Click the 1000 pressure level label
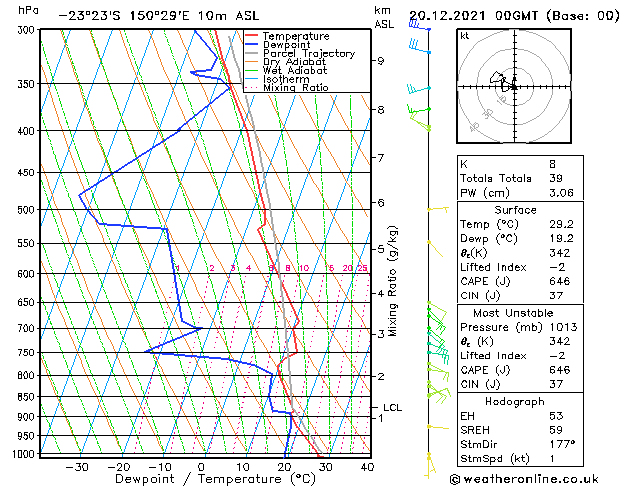The image size is (629, 486). (24, 454)
